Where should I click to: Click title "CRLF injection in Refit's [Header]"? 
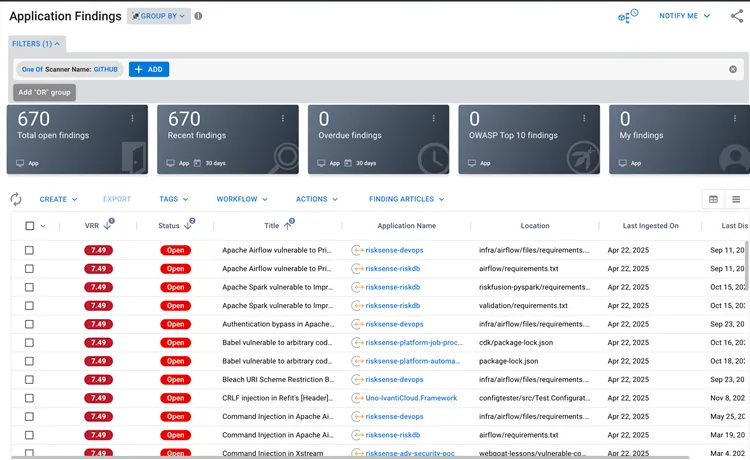(278, 398)
